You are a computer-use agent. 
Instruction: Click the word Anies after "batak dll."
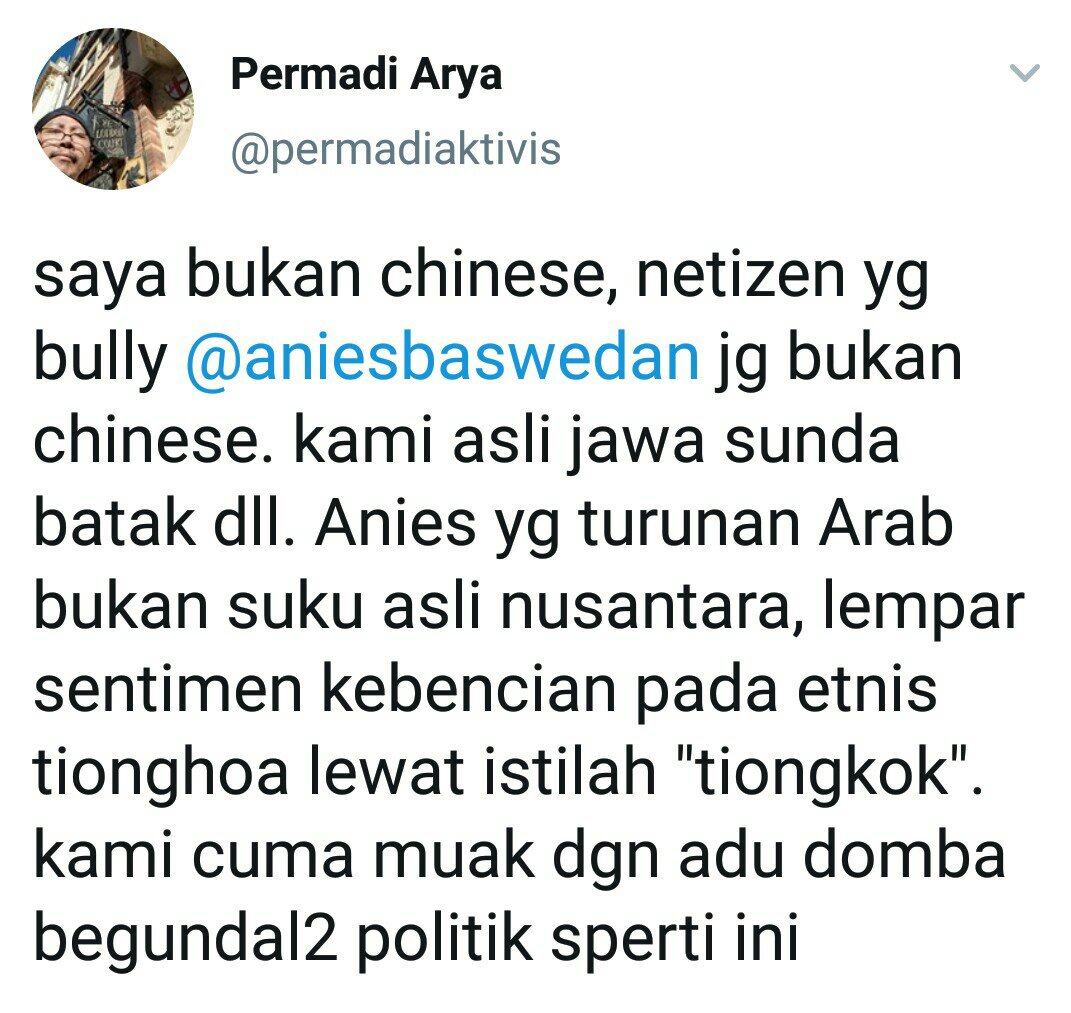click(x=395, y=524)
